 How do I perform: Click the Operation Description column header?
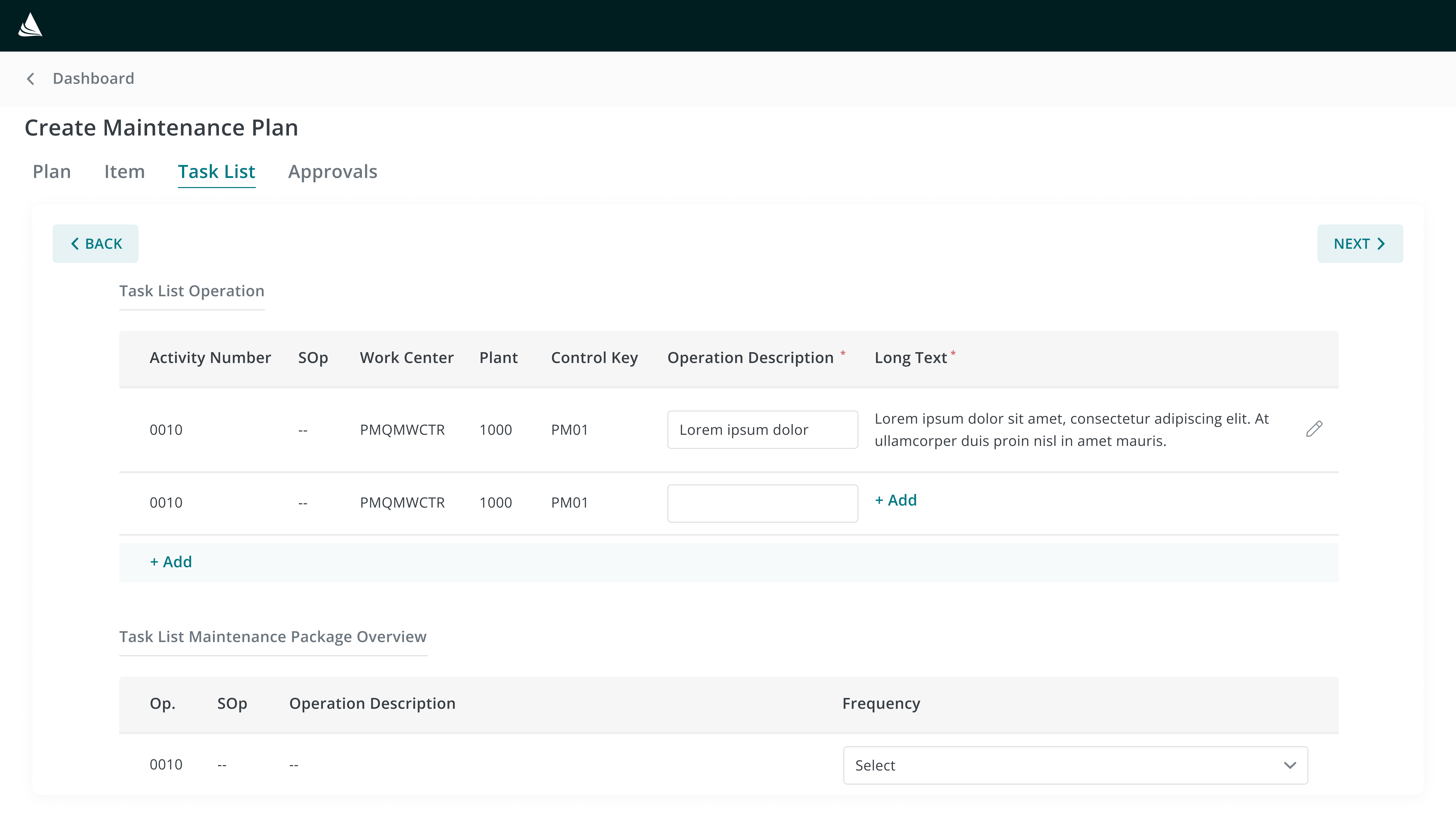[750, 358]
